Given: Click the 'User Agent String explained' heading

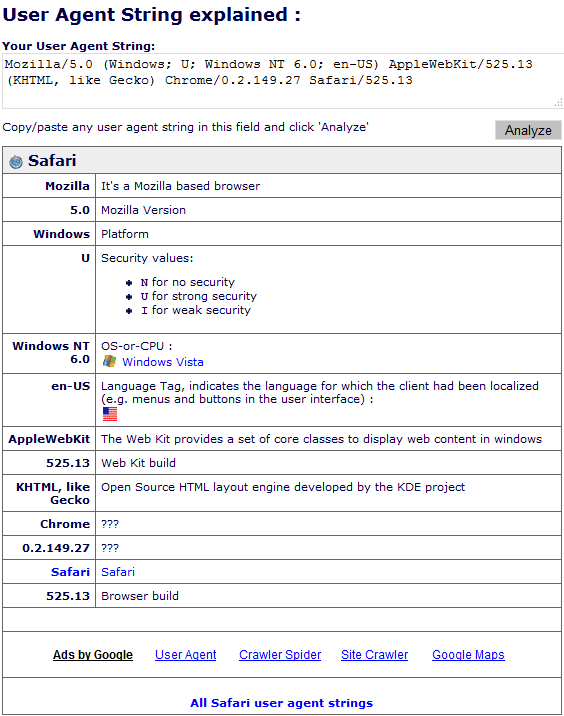Looking at the screenshot, I should coord(152,15).
